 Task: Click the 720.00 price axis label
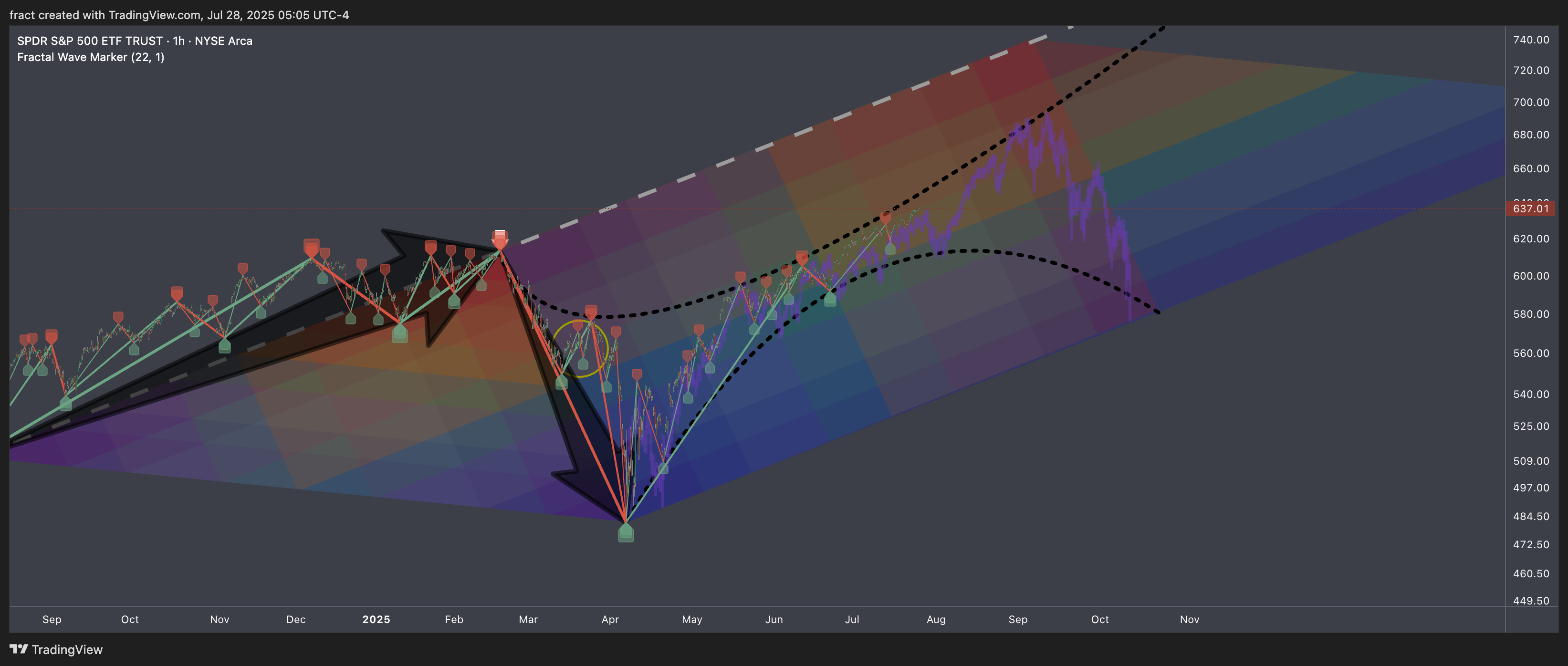coord(1531,70)
